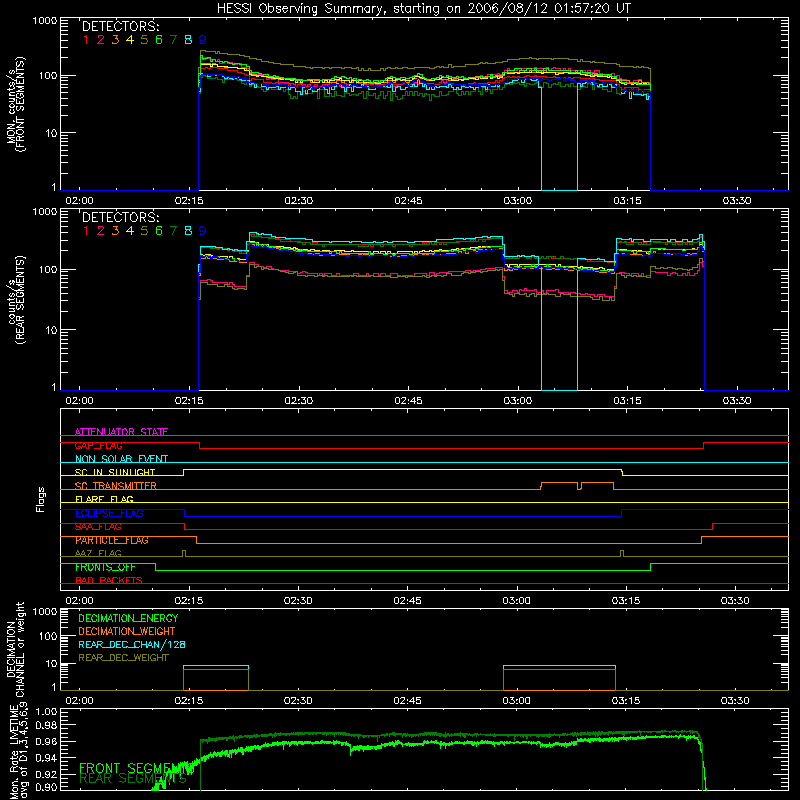
Task: Select blue detector 9 in rear segments legend
Action: tap(203, 231)
